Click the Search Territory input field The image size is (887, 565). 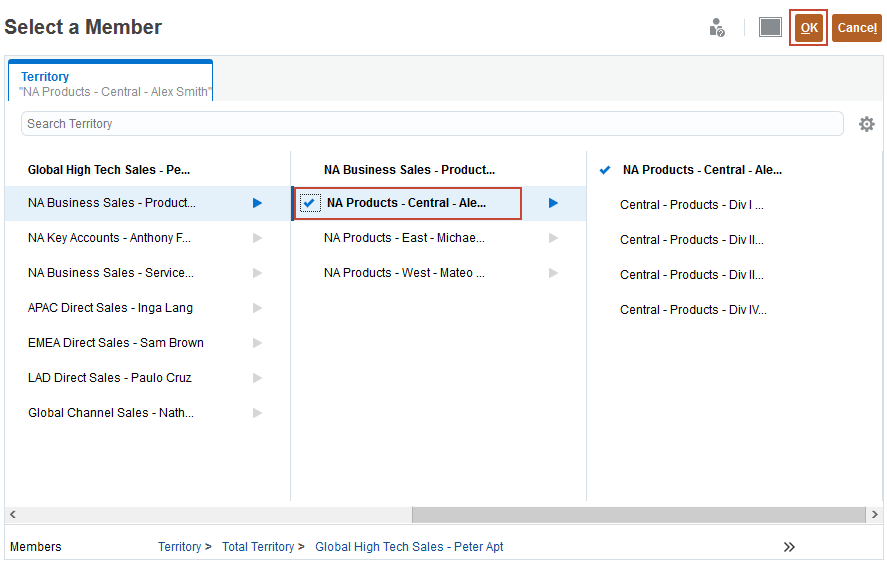432,124
